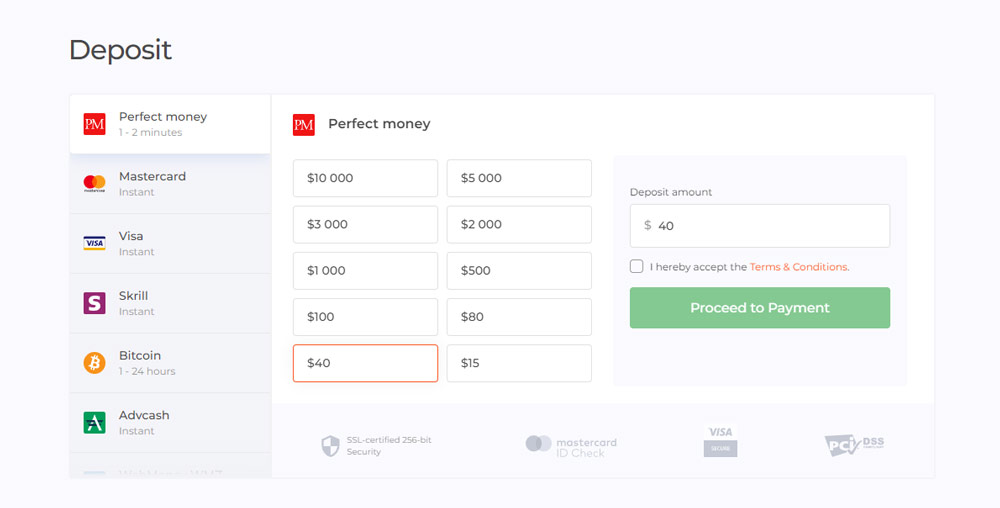Accept the Terms & Conditions checkbox
1000x508 pixels.
click(x=636, y=266)
